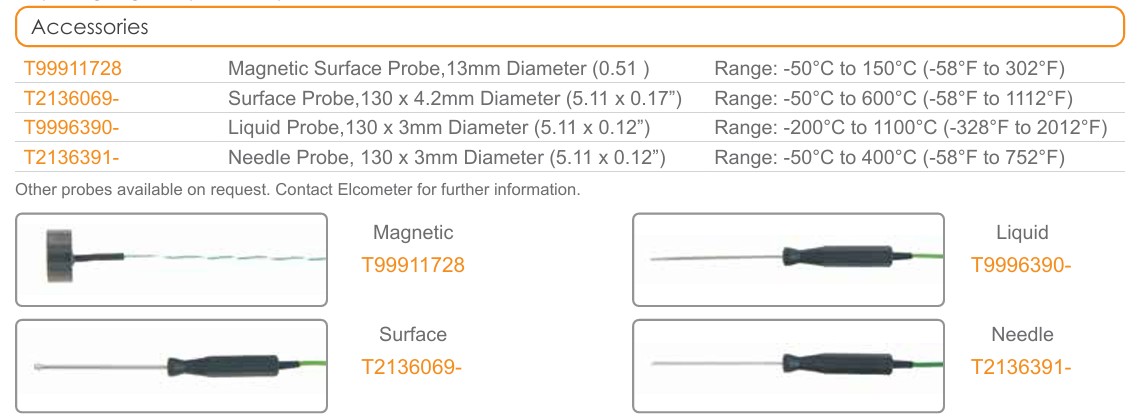The width and height of the screenshot is (1141, 420).
Task: Click part number T9996390- in the table
Action: tap(70, 128)
